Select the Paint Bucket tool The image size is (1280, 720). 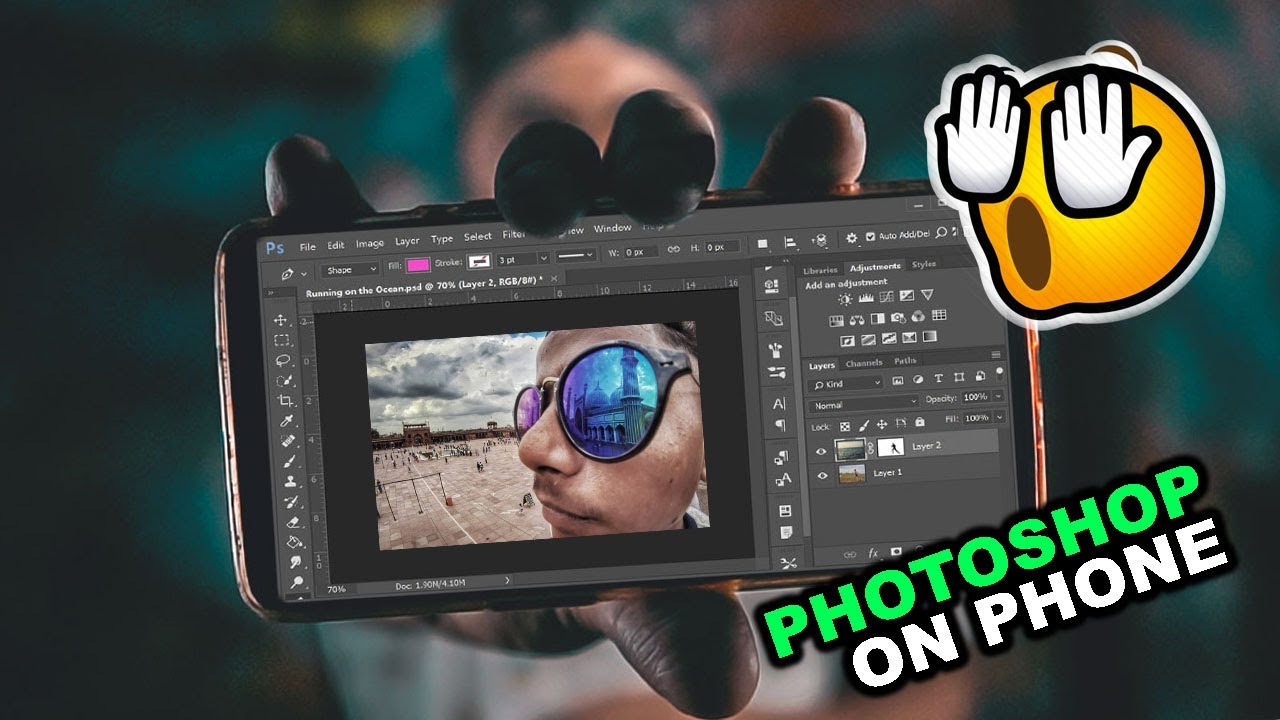coord(294,541)
